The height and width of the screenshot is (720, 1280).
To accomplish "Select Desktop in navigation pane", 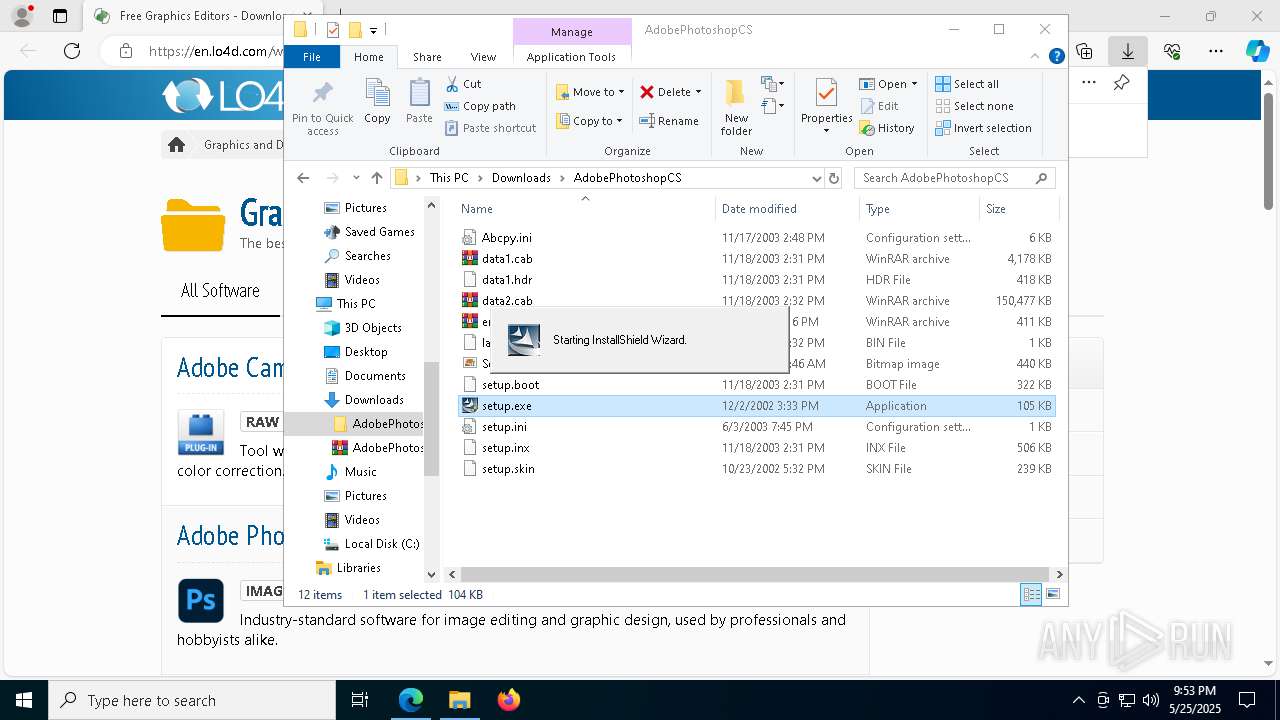I will click(x=366, y=352).
